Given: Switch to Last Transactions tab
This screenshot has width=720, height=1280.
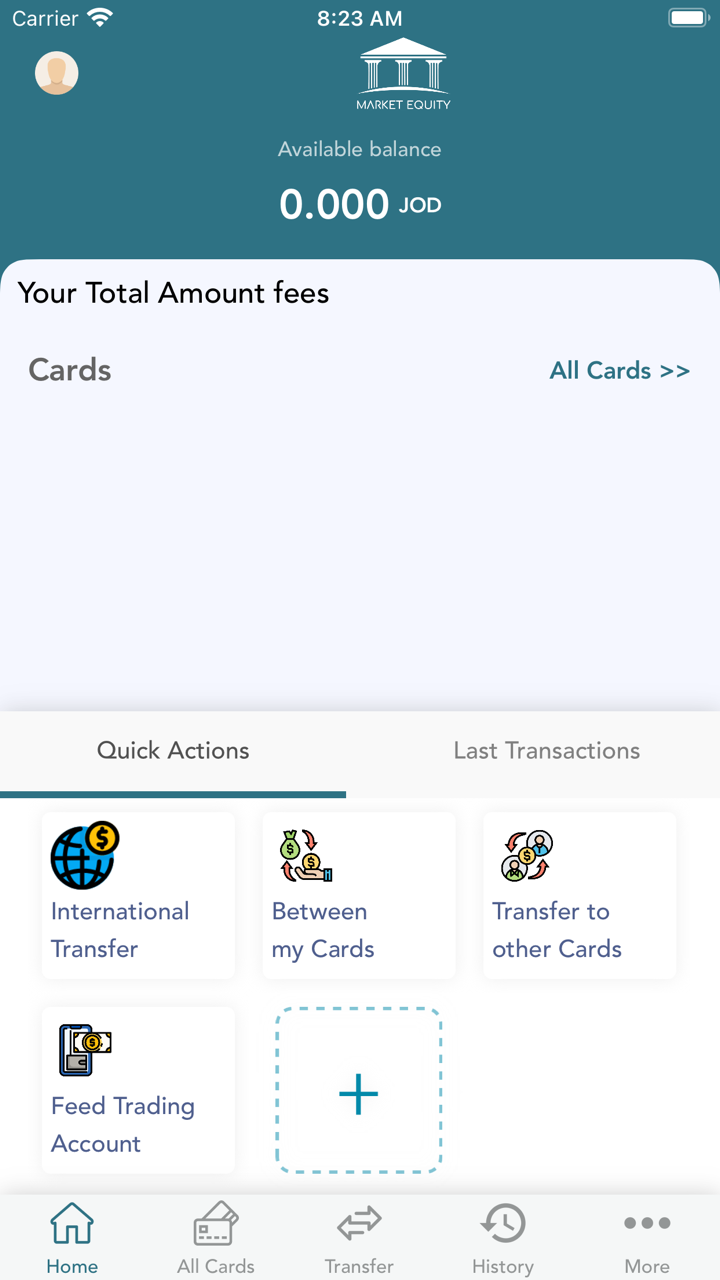Looking at the screenshot, I should pos(546,751).
